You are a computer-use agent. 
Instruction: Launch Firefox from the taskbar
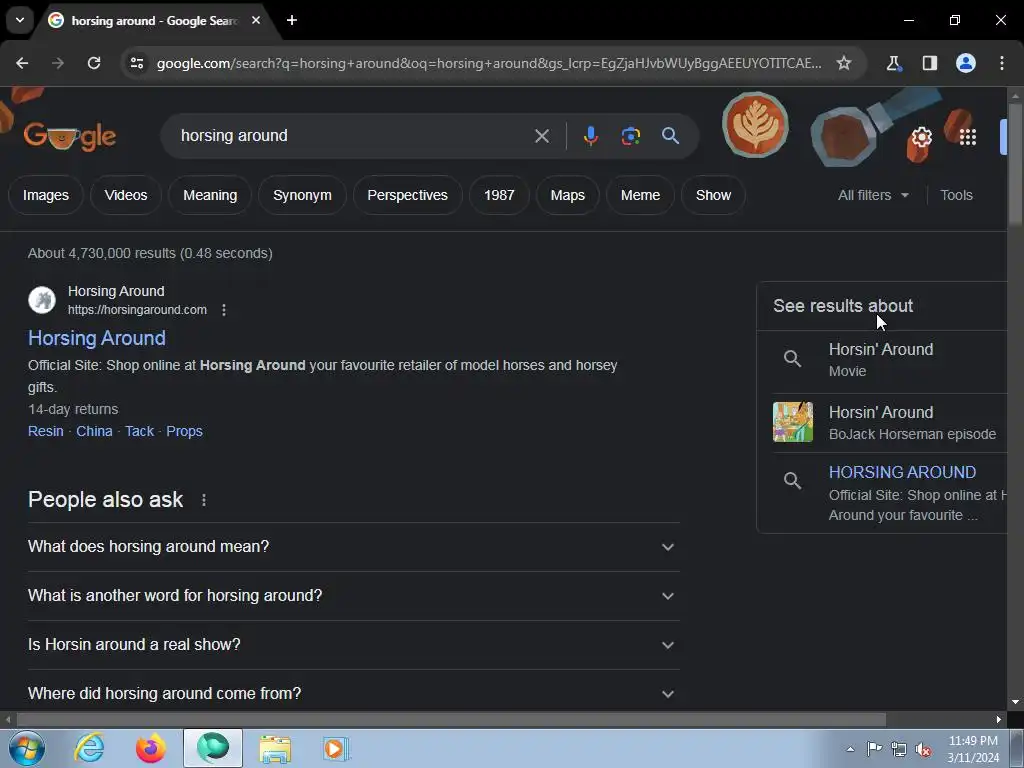click(150, 748)
